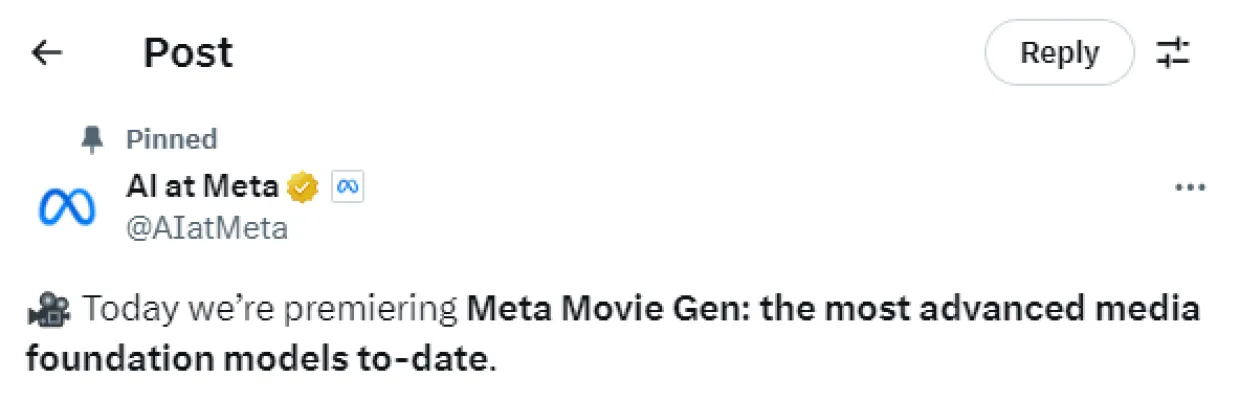The image size is (1240, 400).
Task: Open the AI at Meta display name
Action: 203,186
